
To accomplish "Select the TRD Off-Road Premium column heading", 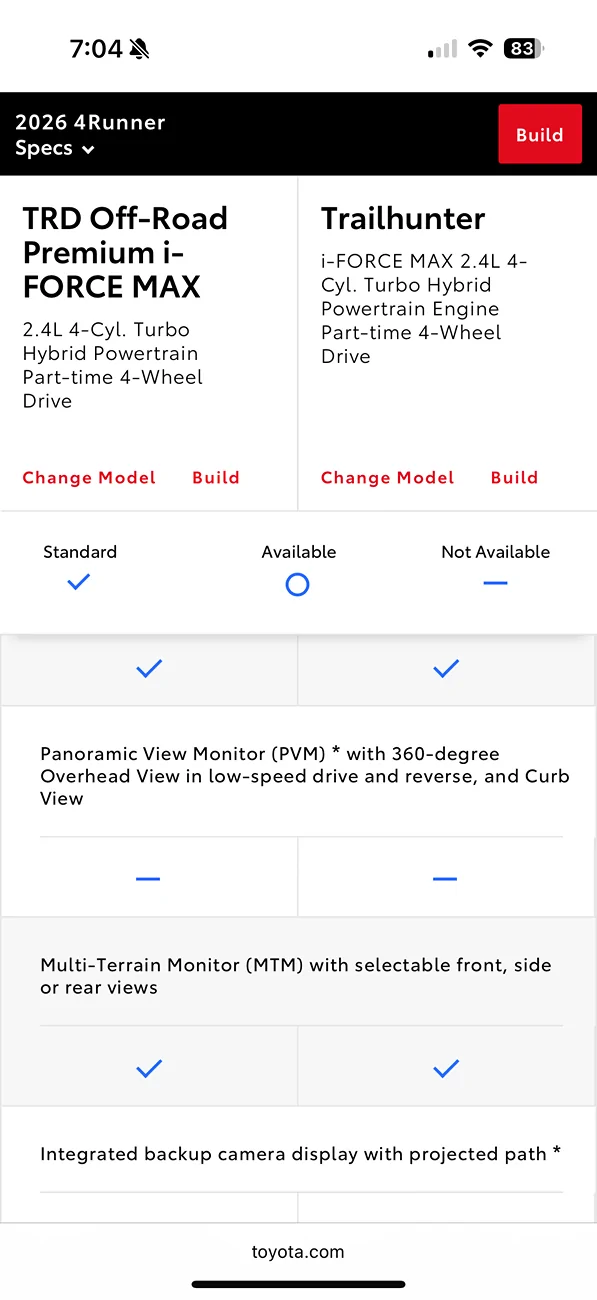I will tap(125, 252).
